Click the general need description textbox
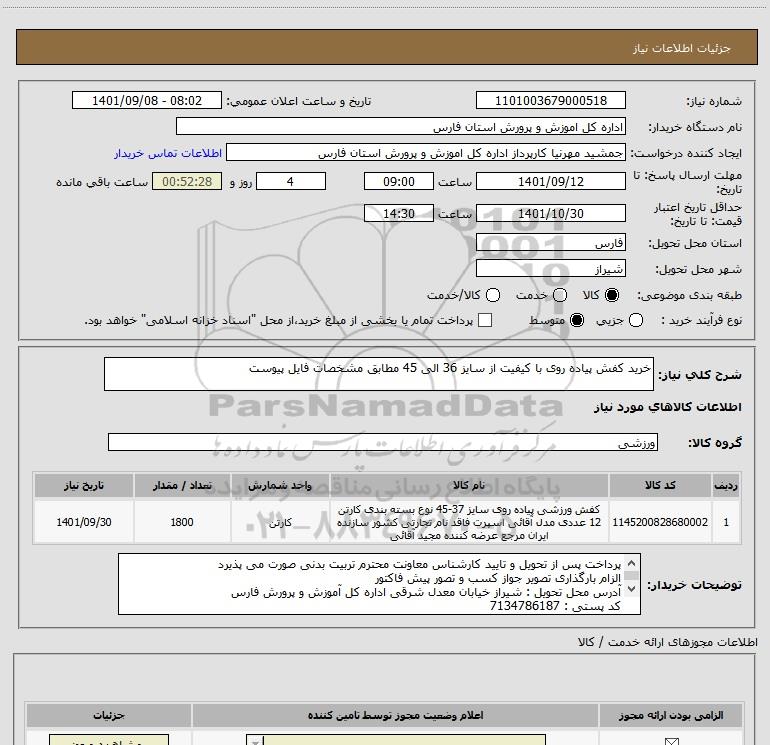The image size is (770, 745). tap(379, 374)
